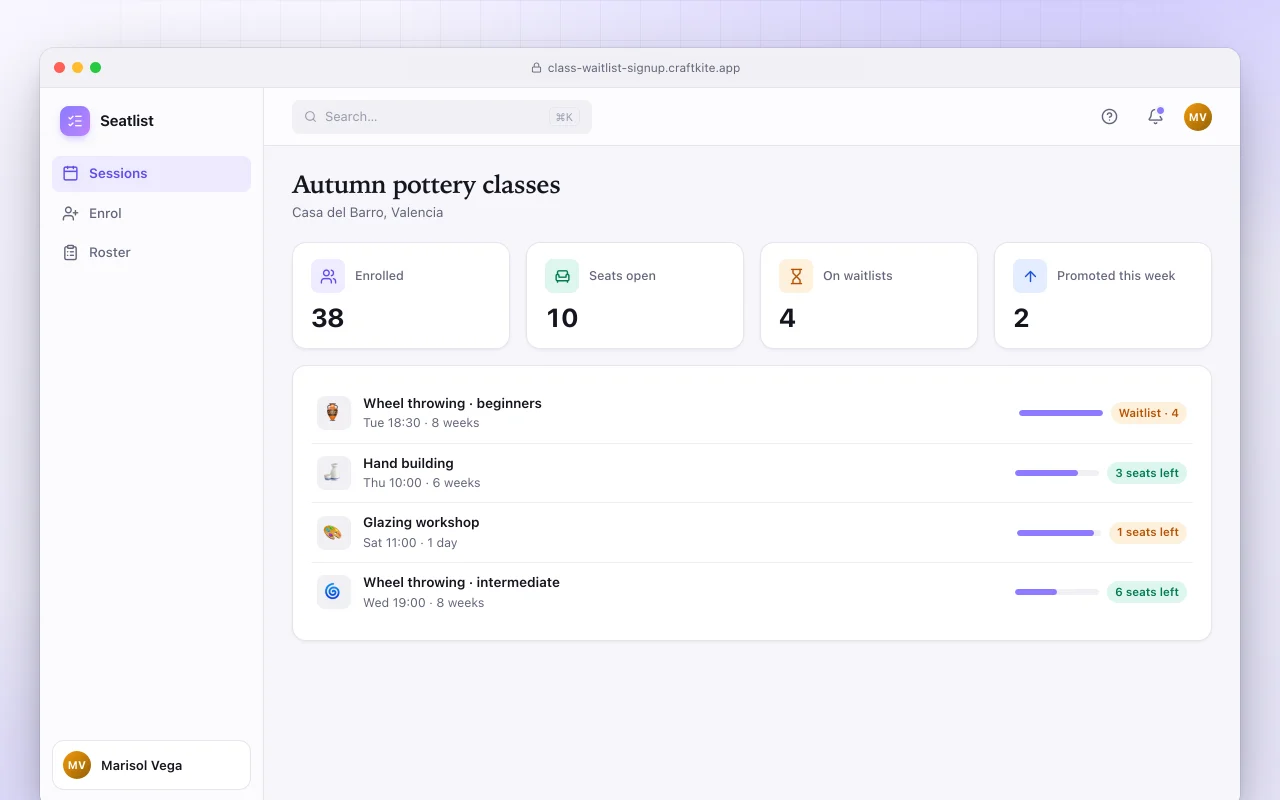
Task: Click the 3 seats left badge
Action: click(1147, 473)
